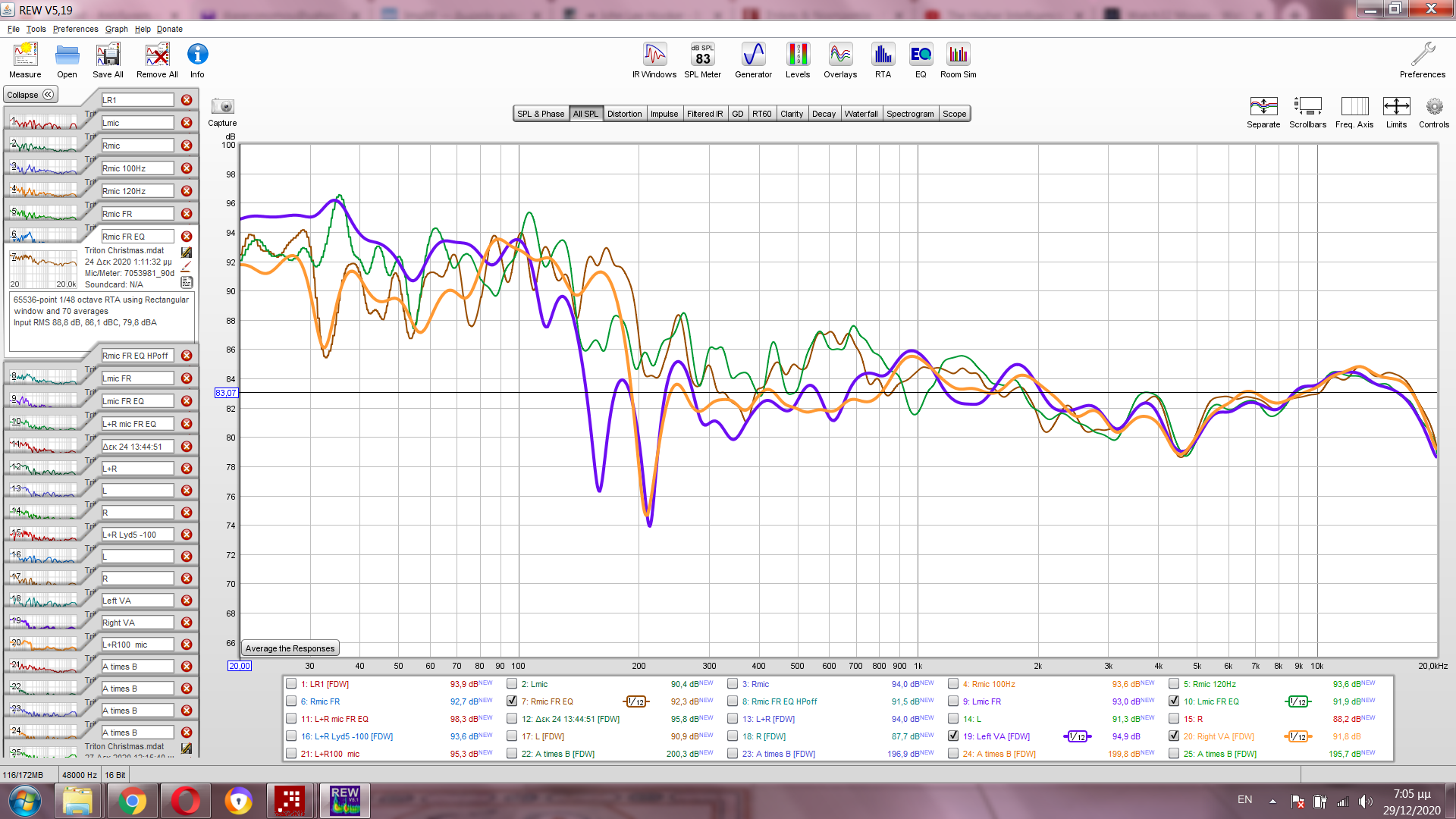Click the Capture camera icon

(222, 107)
